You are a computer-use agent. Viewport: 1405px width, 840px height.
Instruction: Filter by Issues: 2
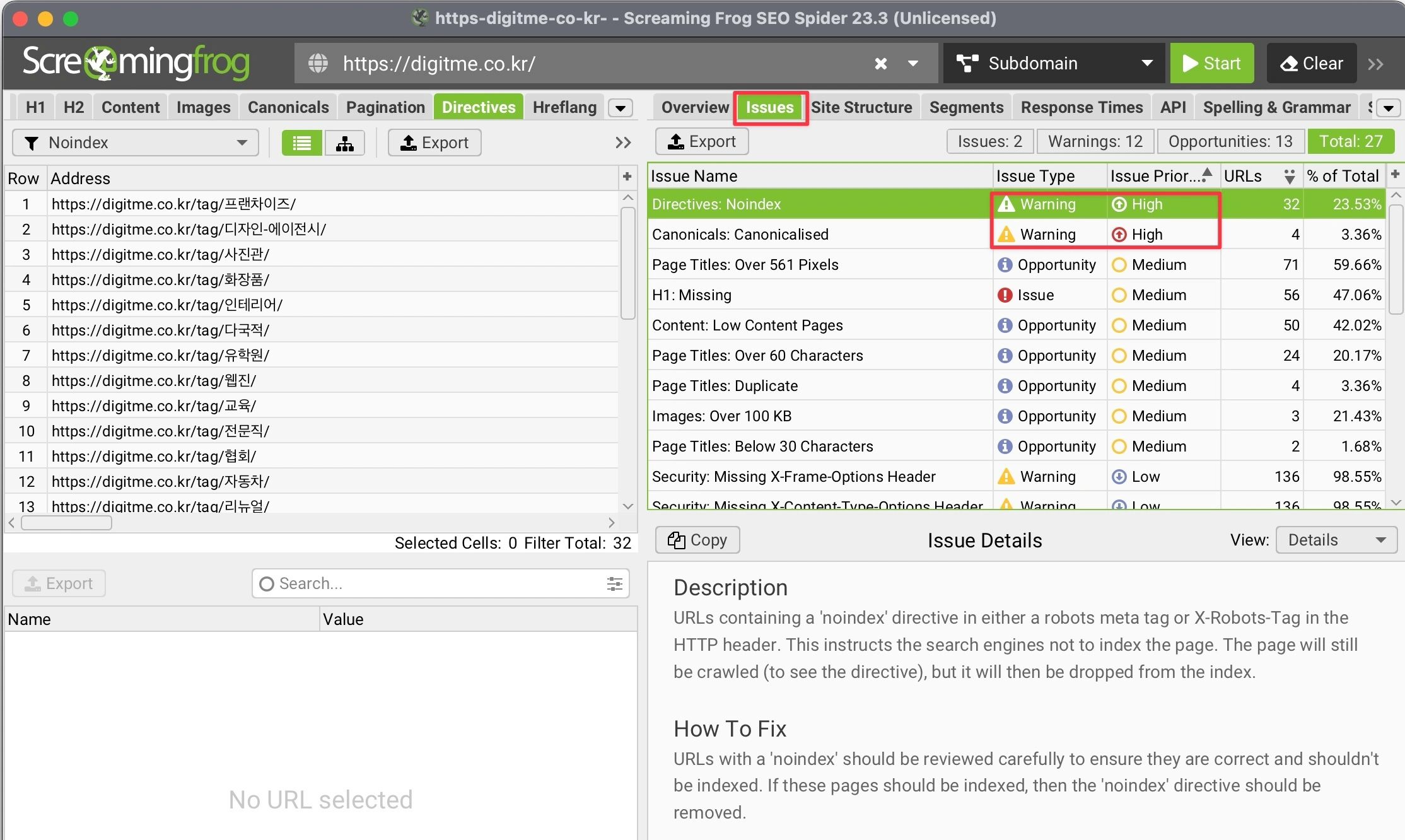[x=989, y=141]
